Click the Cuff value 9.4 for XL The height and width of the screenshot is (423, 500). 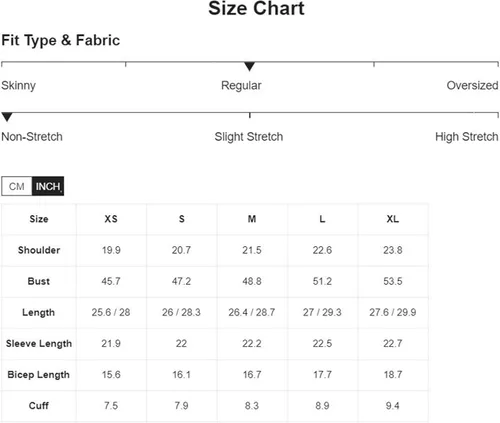[x=393, y=406]
